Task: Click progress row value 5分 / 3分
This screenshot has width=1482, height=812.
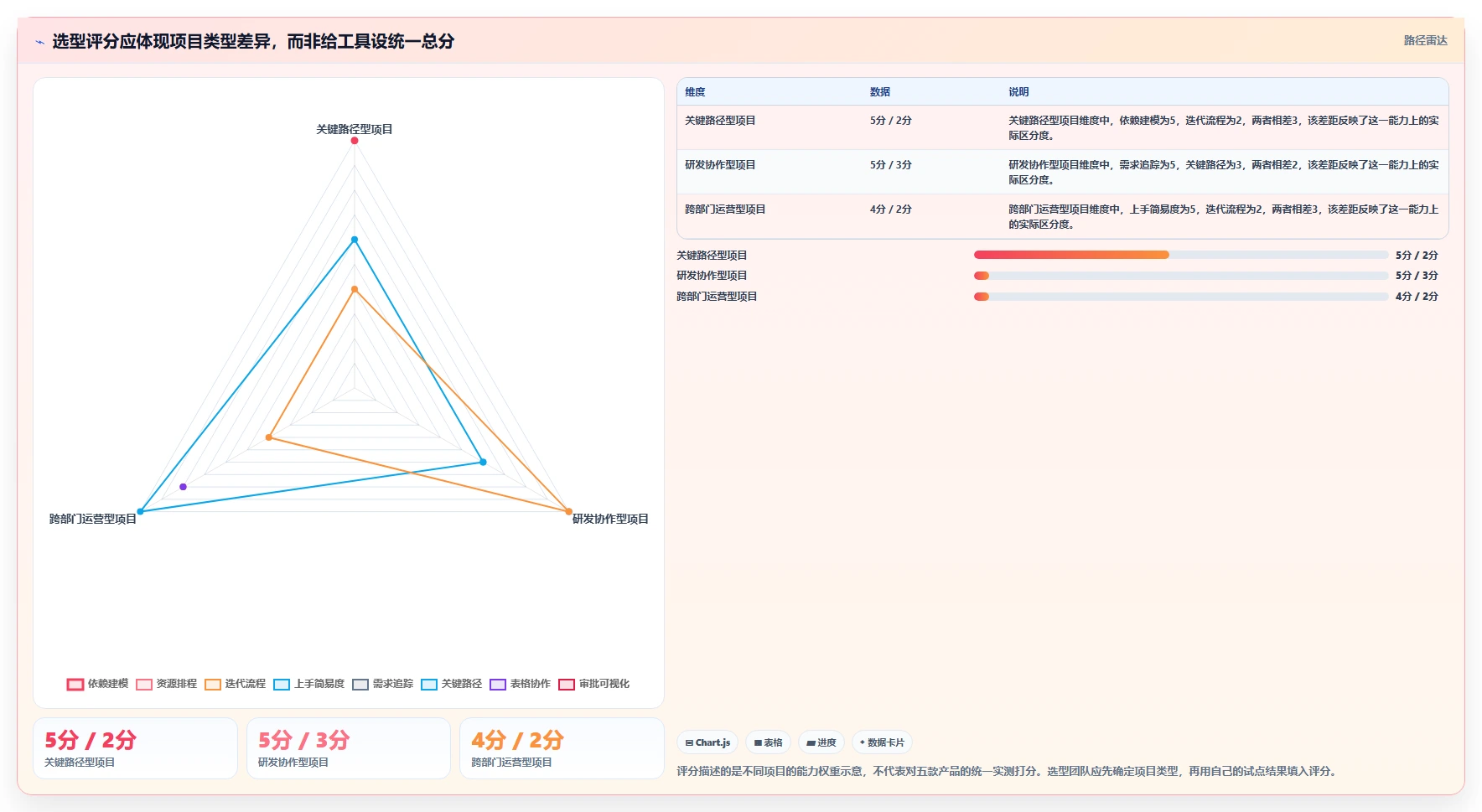Action: tap(1417, 276)
